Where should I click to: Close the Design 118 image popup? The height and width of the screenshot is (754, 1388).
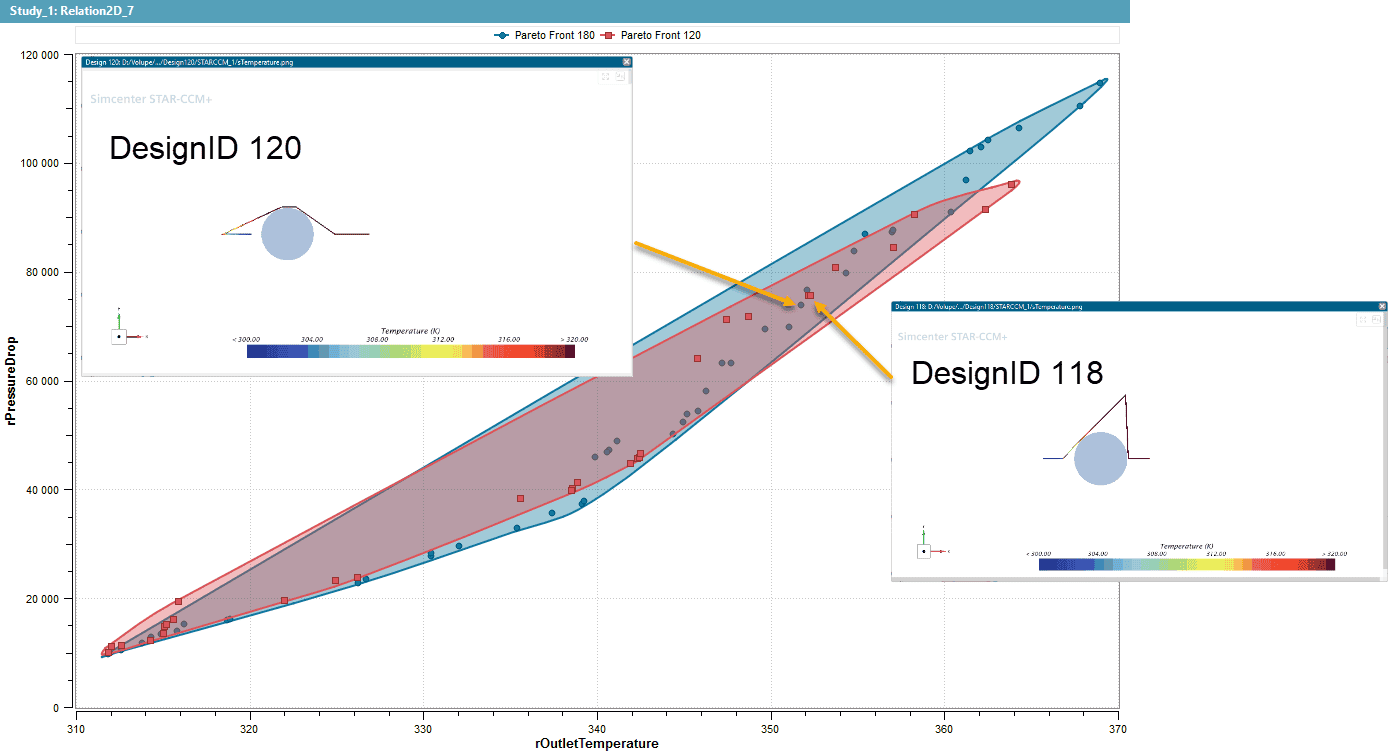(x=1381, y=307)
